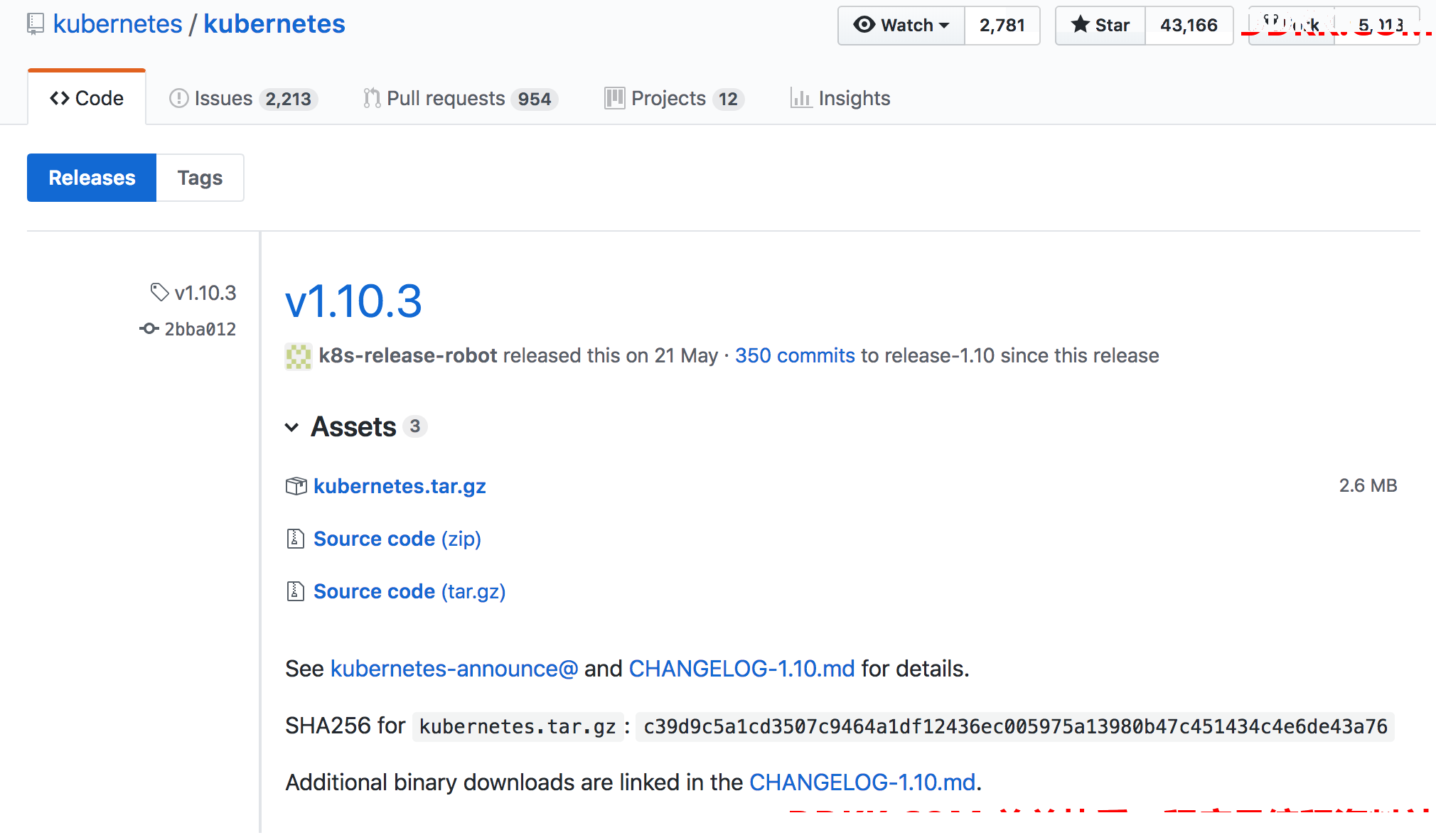Image resolution: width=1436 pixels, height=840 pixels.
Task: Open the Projects tab
Action: tap(674, 98)
